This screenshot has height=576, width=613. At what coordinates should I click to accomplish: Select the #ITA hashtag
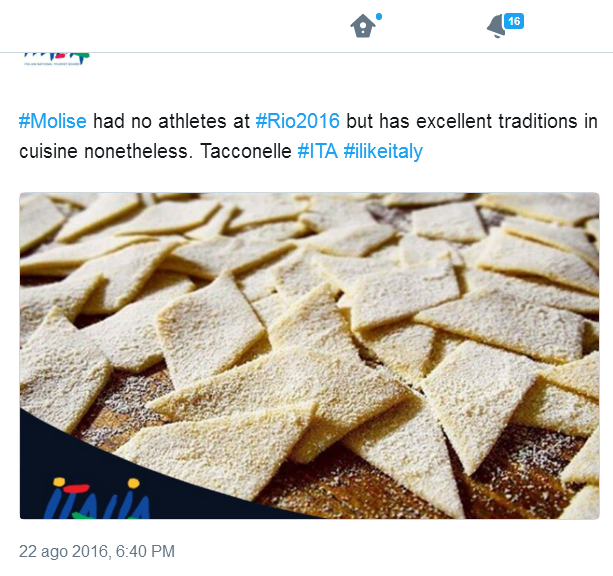(317, 152)
